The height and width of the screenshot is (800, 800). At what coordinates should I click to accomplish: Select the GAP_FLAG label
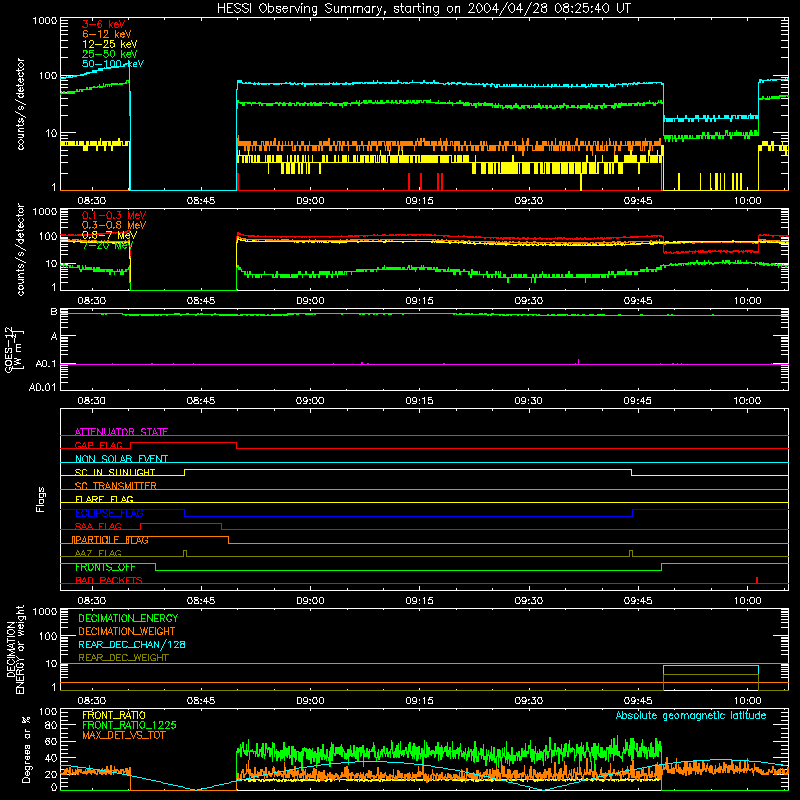click(x=98, y=445)
